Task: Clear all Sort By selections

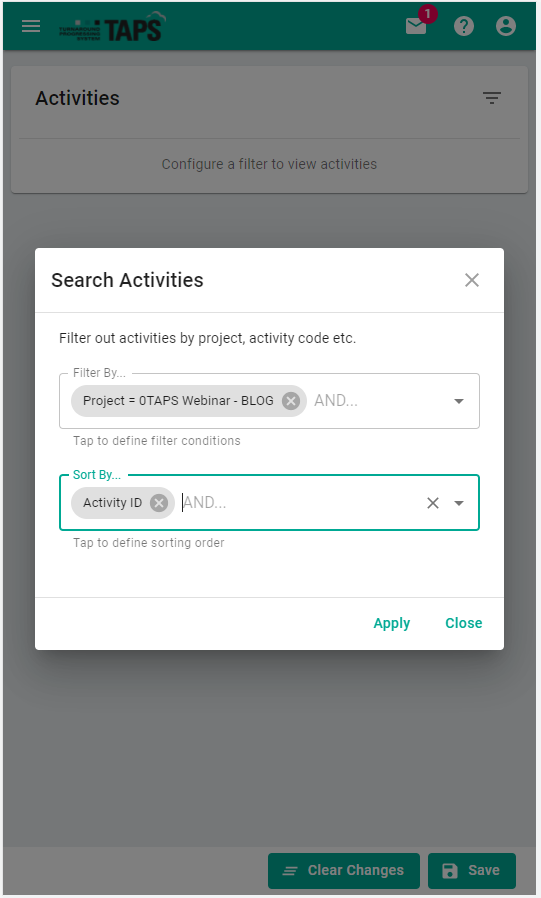Action: coord(433,503)
